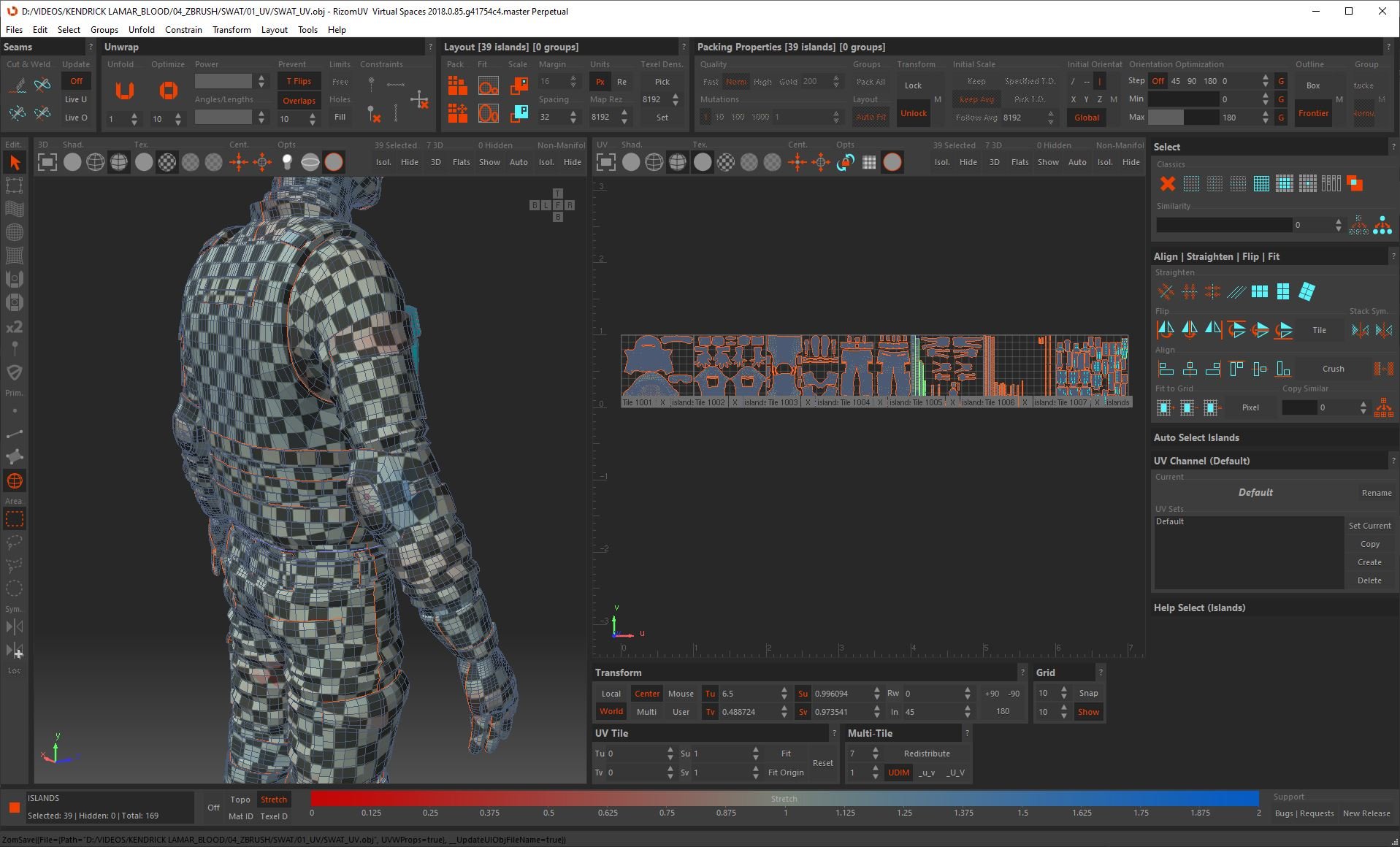
Task: Click the Crush red bars icon
Action: tap(1383, 369)
